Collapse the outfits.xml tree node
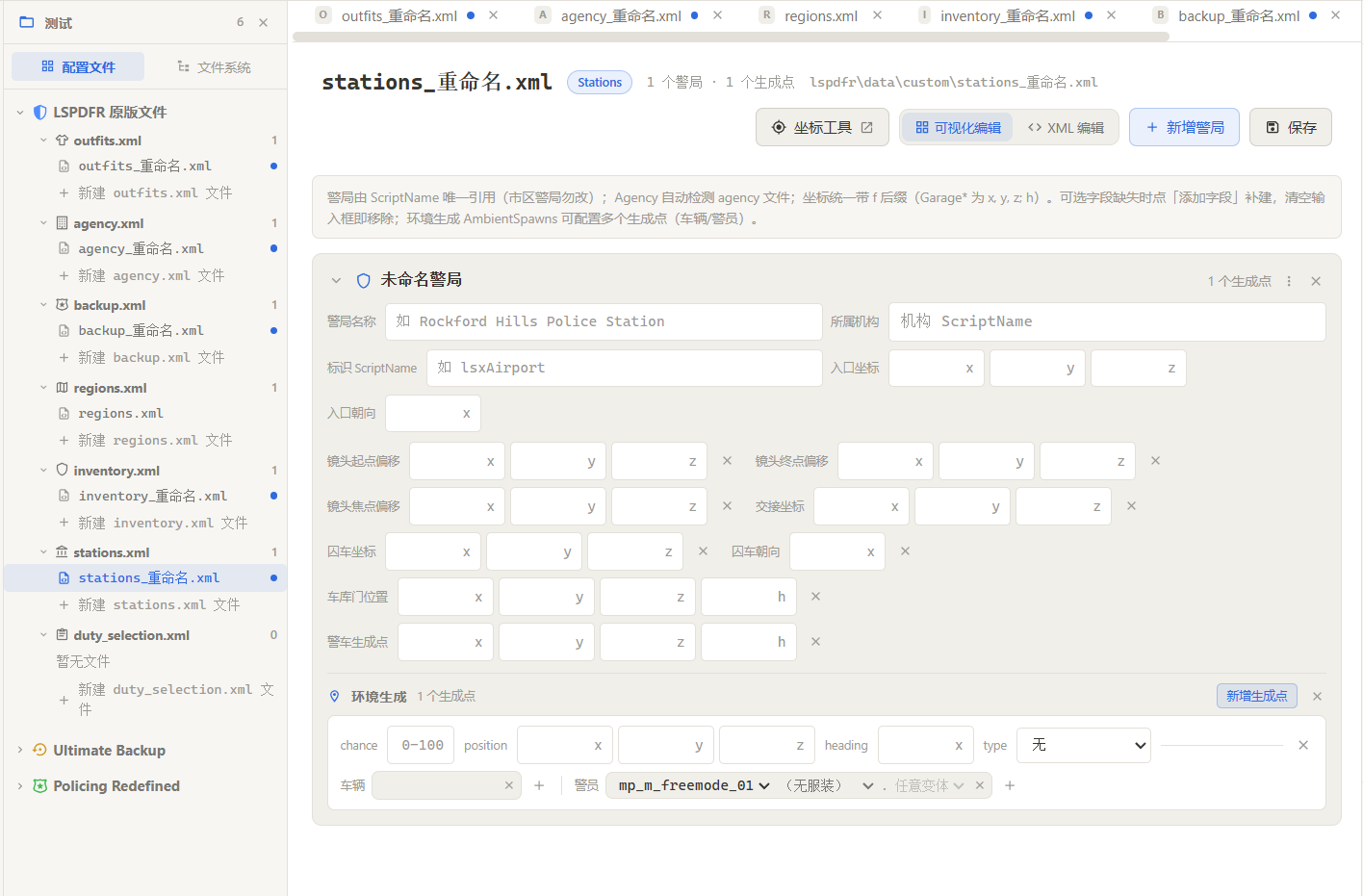The height and width of the screenshot is (896, 1363). coord(43,141)
